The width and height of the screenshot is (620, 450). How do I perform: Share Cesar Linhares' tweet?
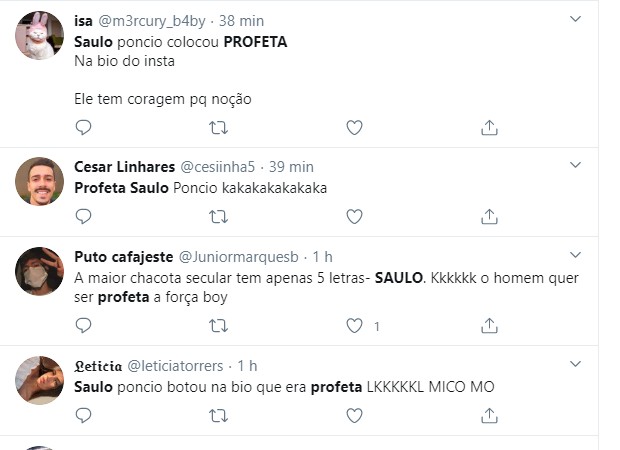click(490, 216)
